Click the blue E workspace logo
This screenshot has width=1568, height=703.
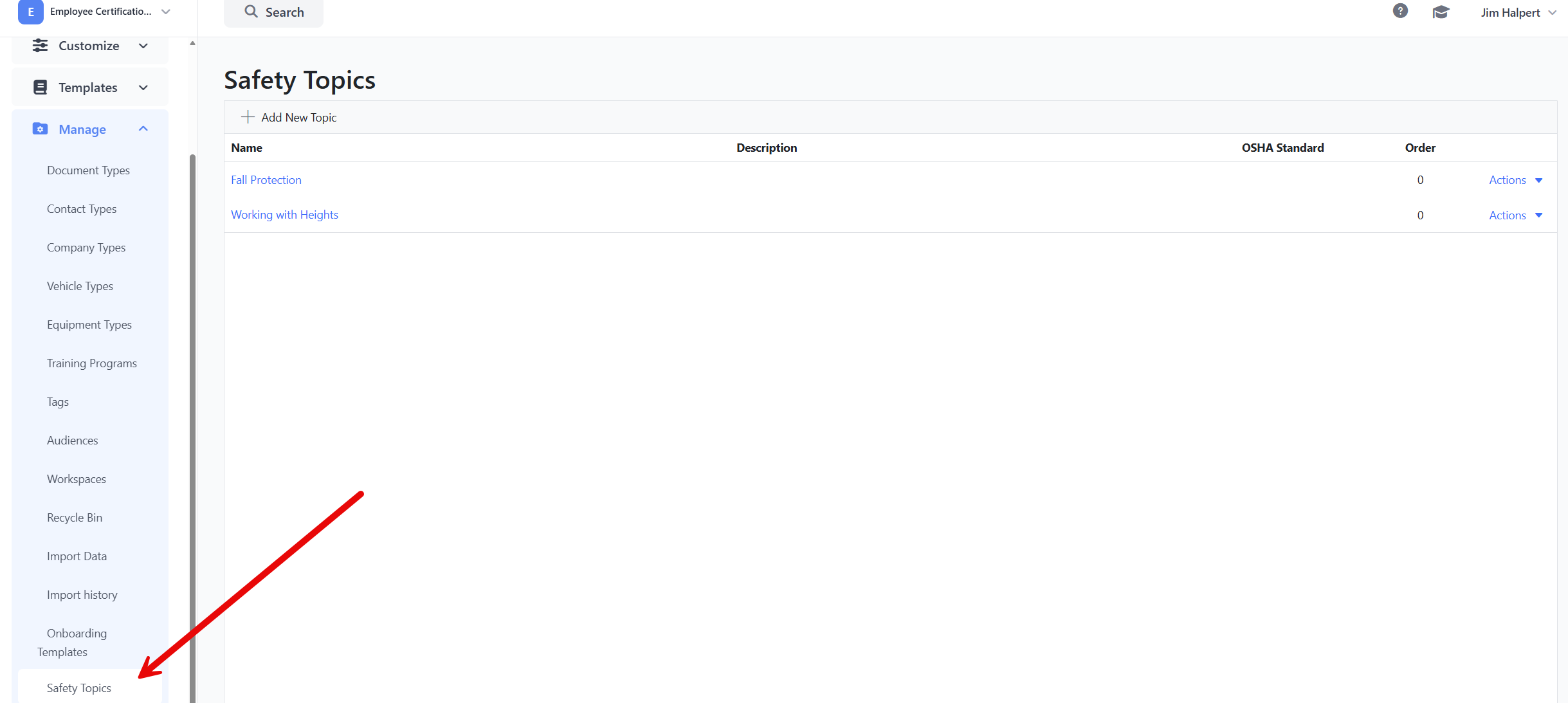coord(30,12)
